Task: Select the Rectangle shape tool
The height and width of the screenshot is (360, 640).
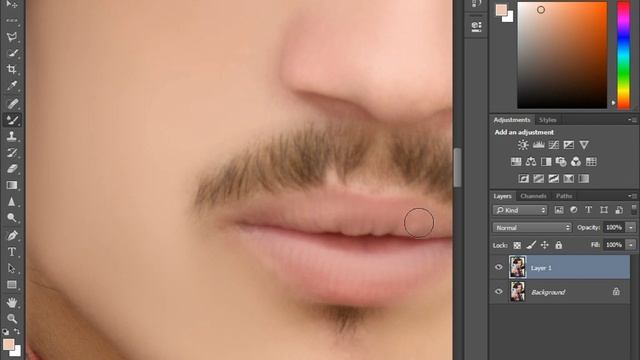Action: [12, 284]
